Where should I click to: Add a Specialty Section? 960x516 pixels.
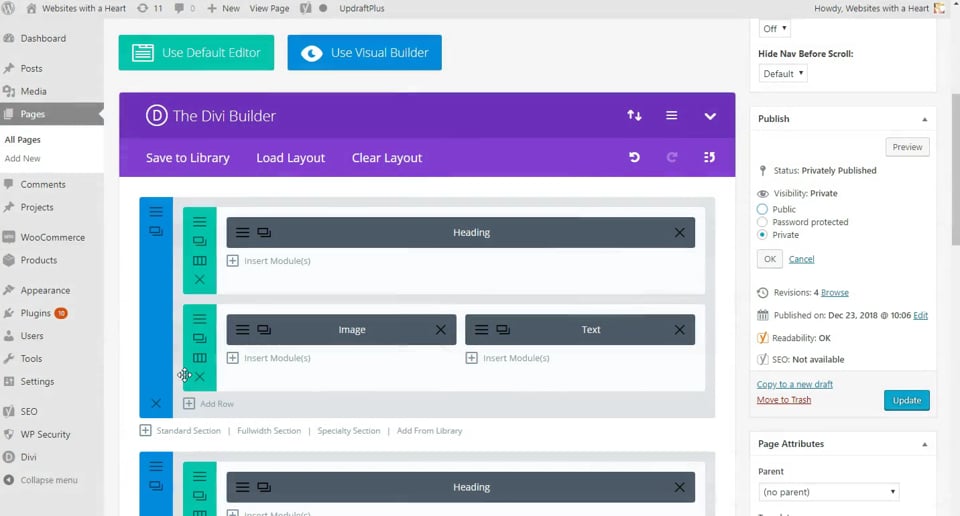pos(348,431)
